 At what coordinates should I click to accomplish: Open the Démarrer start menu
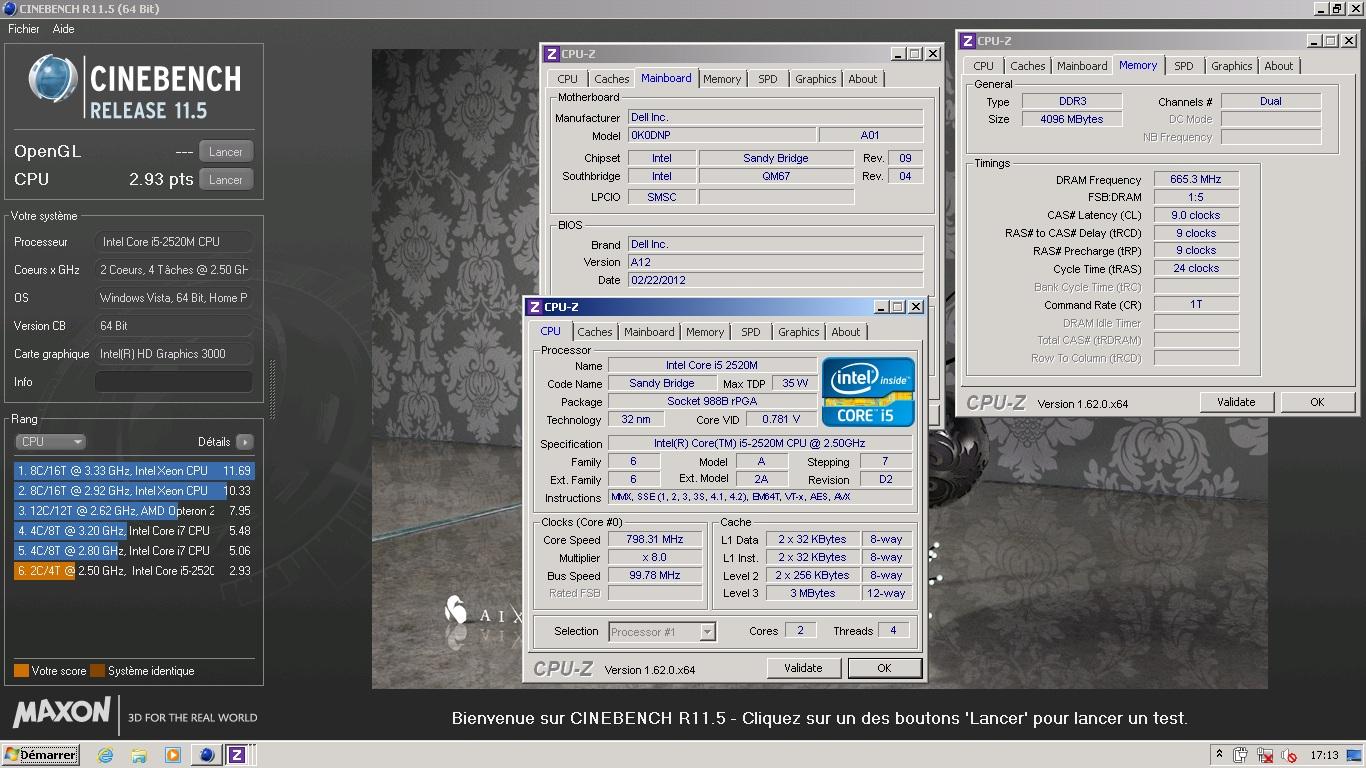click(x=41, y=755)
